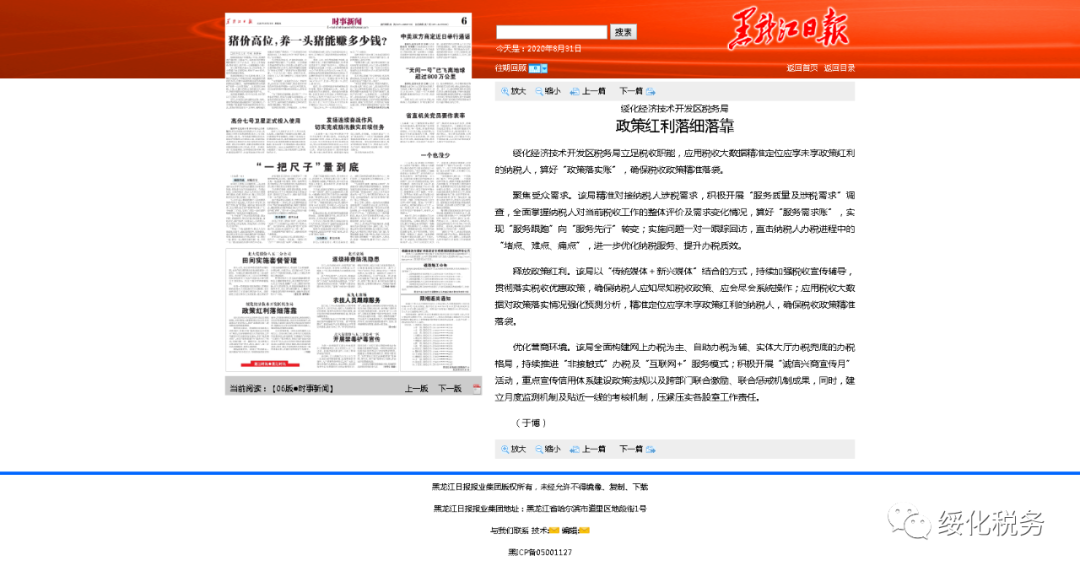Click the subtitle 绥化经济技术开发区税务局
This screenshot has height=571, width=1080.
(x=674, y=109)
